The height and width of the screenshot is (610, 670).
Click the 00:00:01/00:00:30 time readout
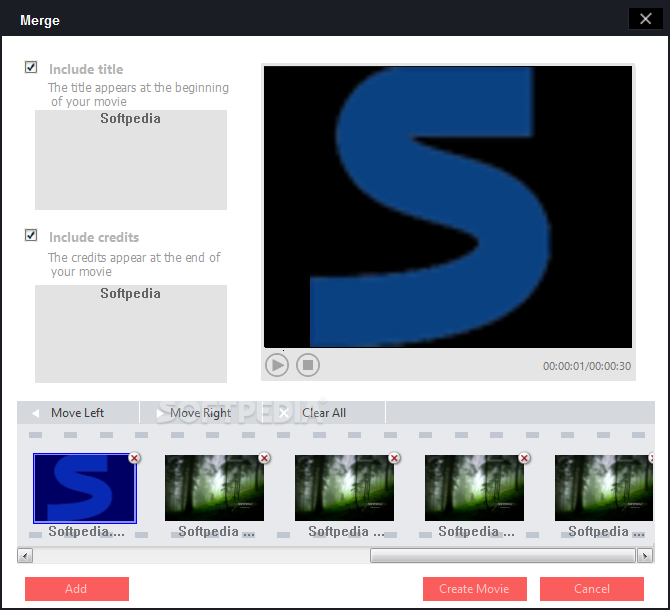pyautogui.click(x=587, y=366)
